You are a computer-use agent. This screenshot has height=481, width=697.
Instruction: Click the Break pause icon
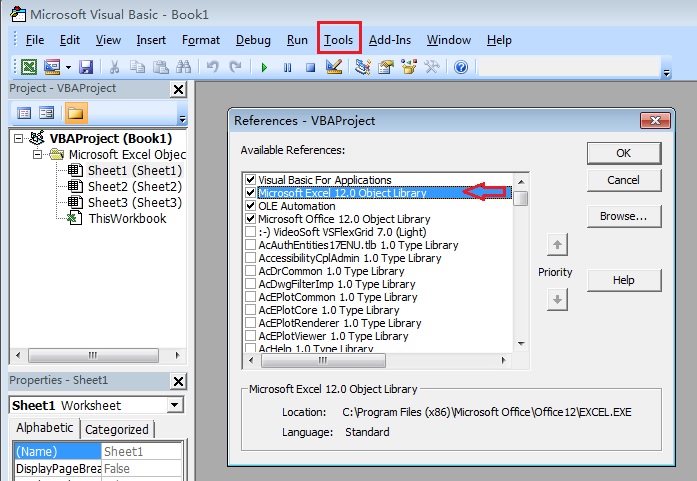(288, 68)
